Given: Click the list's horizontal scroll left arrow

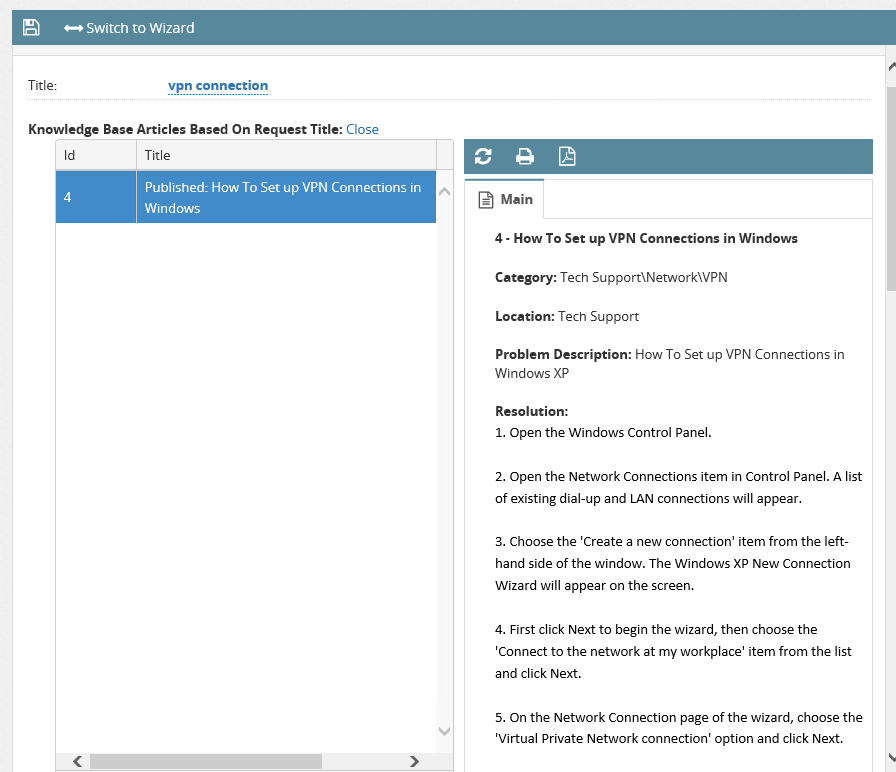Looking at the screenshot, I should [x=77, y=762].
